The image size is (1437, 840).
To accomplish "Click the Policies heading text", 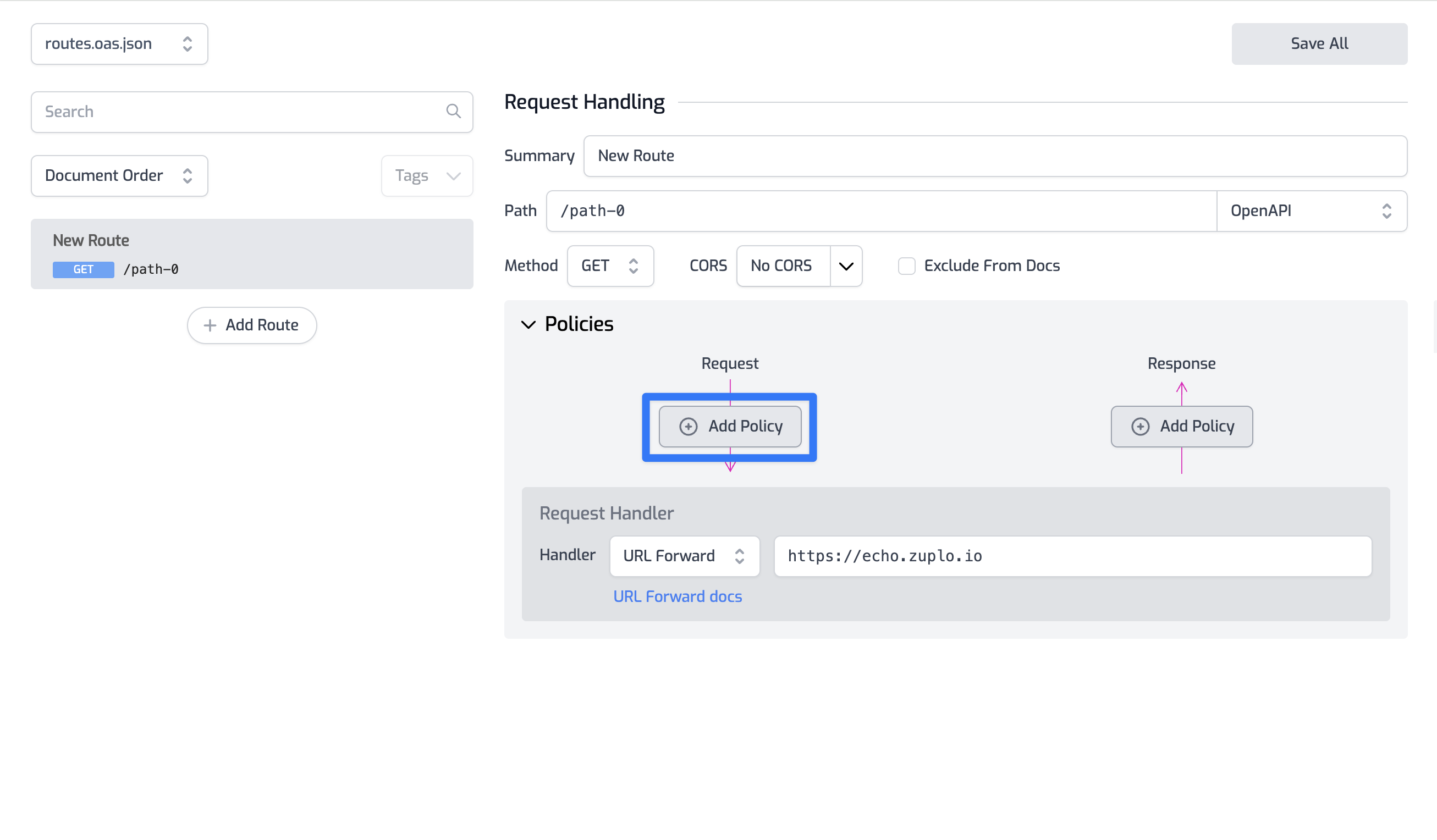I will 579,324.
